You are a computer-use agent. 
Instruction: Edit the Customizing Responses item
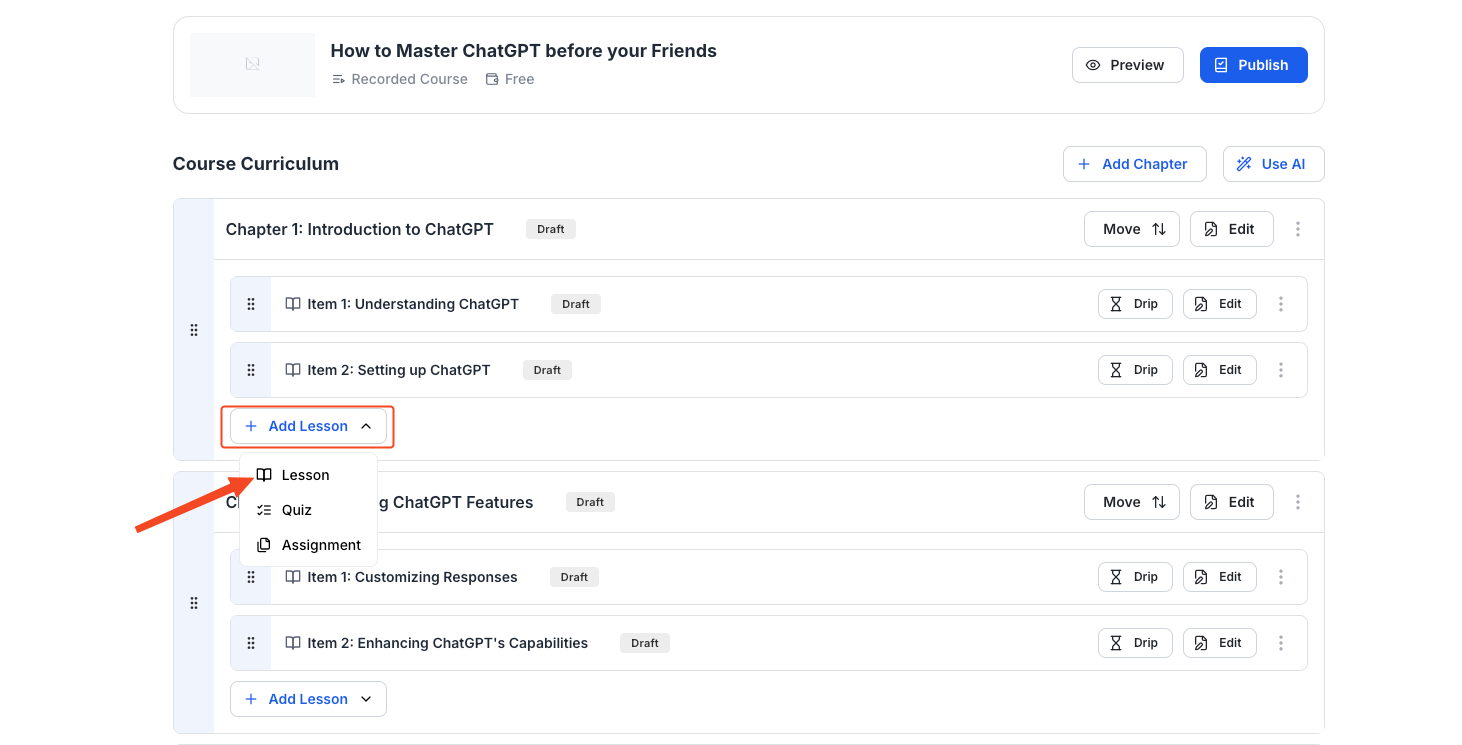tap(1220, 577)
